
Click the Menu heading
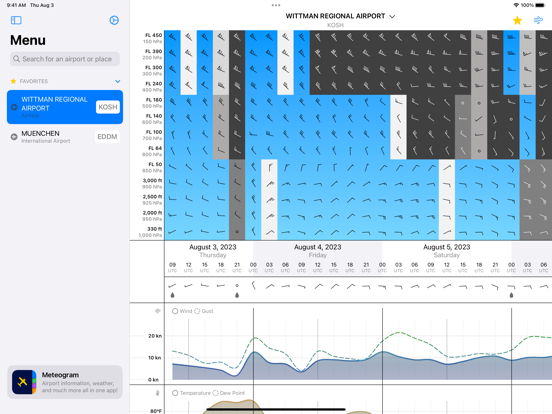click(x=28, y=40)
